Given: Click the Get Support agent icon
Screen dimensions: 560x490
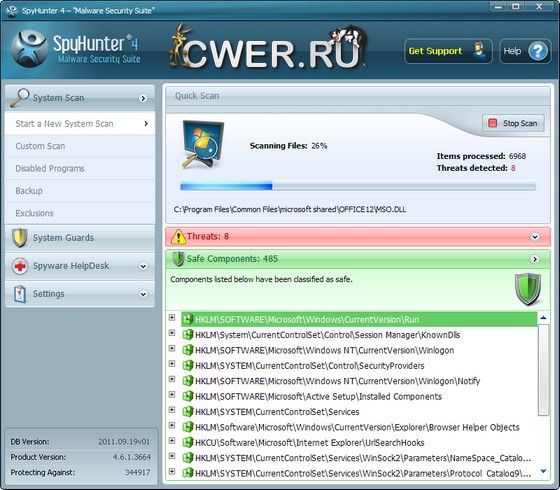Looking at the screenshot, I should click(479, 51).
